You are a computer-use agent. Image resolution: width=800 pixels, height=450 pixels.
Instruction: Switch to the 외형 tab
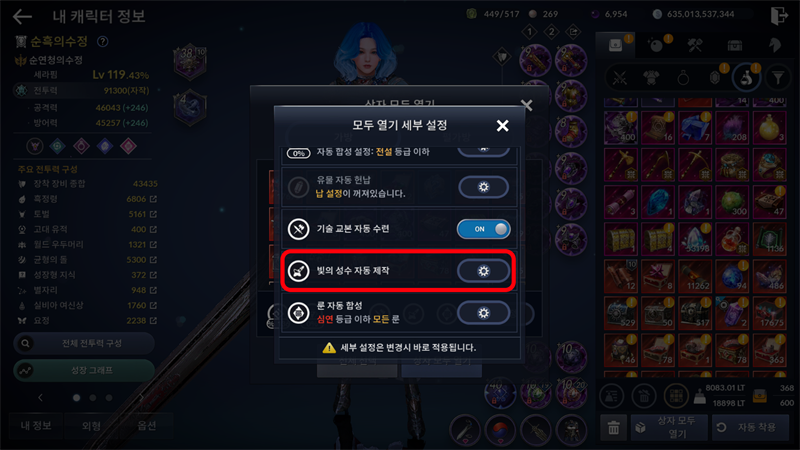coord(91,426)
